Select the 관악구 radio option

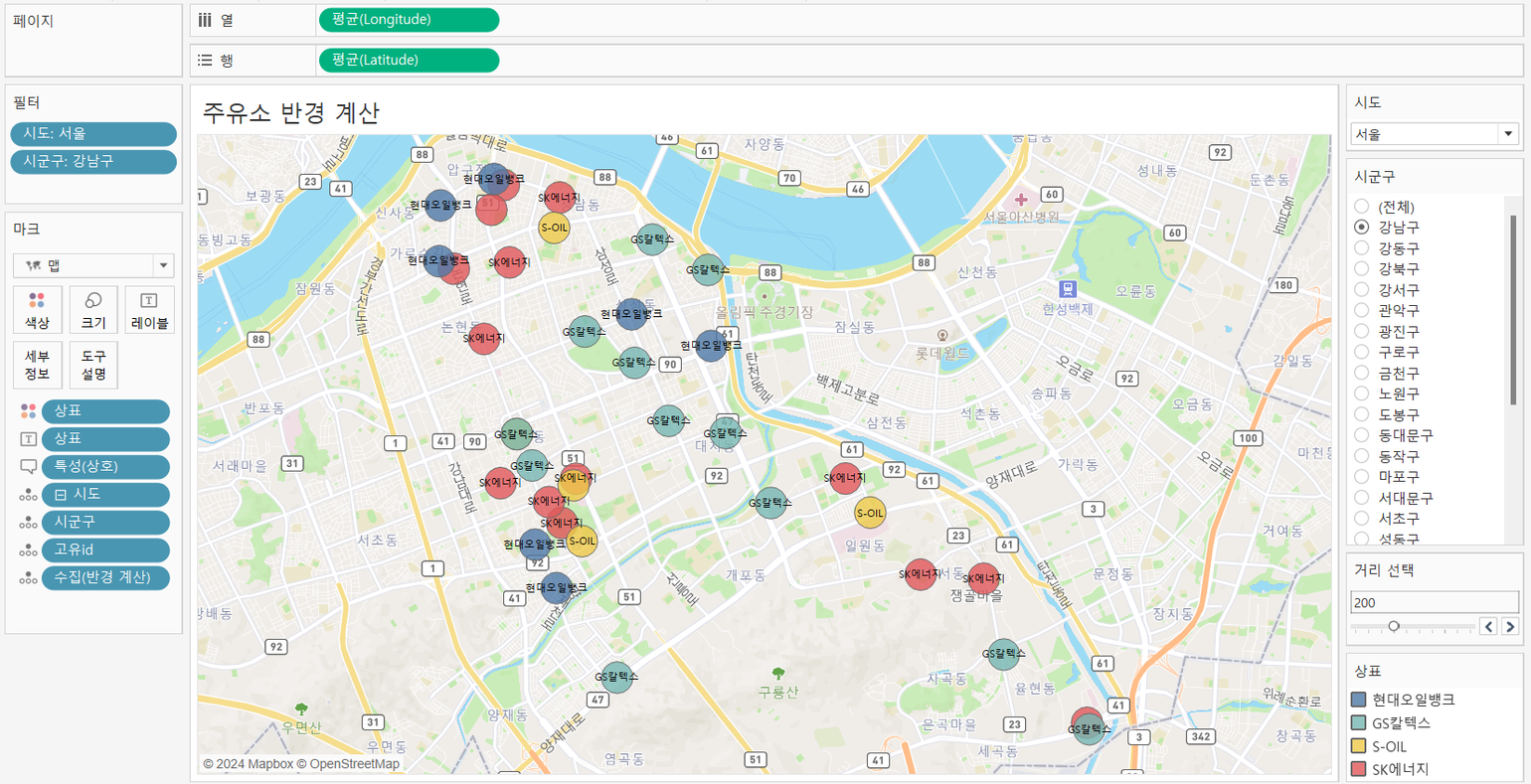1362,311
